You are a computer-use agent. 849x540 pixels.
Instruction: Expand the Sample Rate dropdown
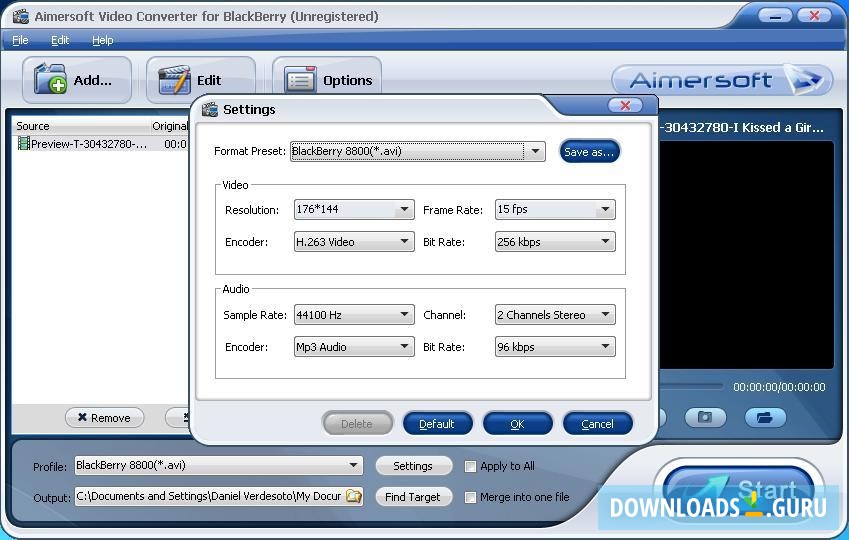pyautogui.click(x=404, y=315)
